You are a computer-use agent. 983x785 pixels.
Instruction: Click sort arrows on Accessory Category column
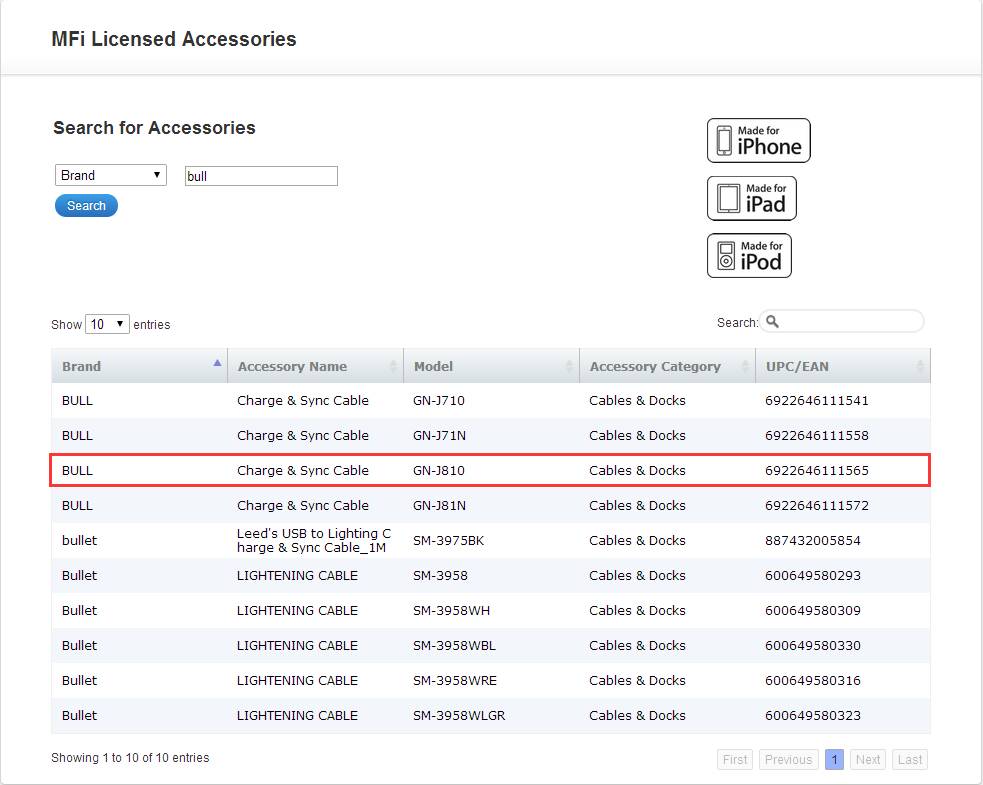745,366
